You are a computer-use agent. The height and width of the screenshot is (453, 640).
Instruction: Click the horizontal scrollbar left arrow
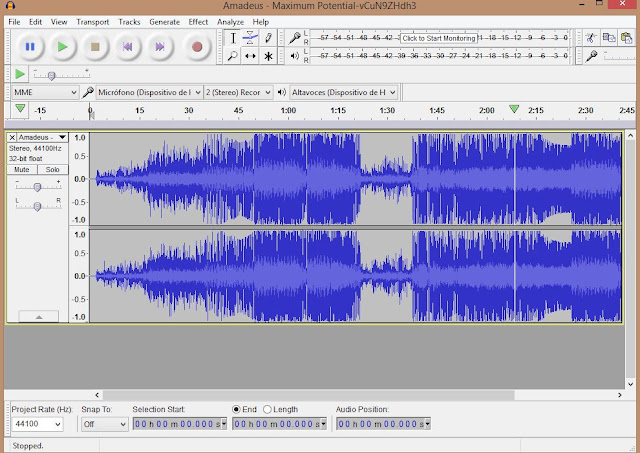tap(97, 395)
